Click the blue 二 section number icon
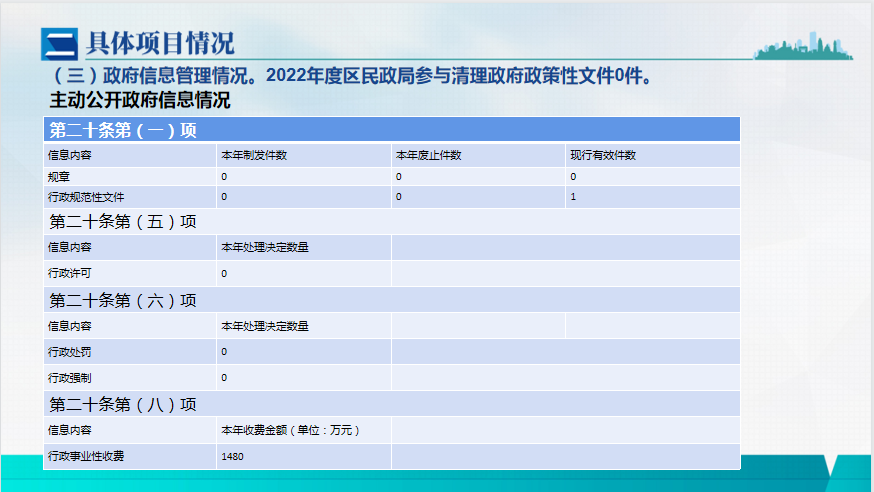This screenshot has width=874, height=492. pyautogui.click(x=59, y=44)
